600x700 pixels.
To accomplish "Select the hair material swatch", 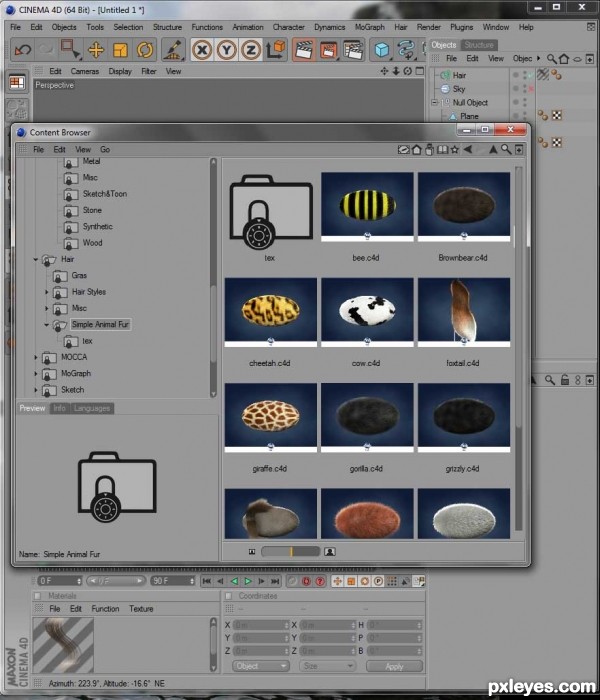I will [x=63, y=645].
